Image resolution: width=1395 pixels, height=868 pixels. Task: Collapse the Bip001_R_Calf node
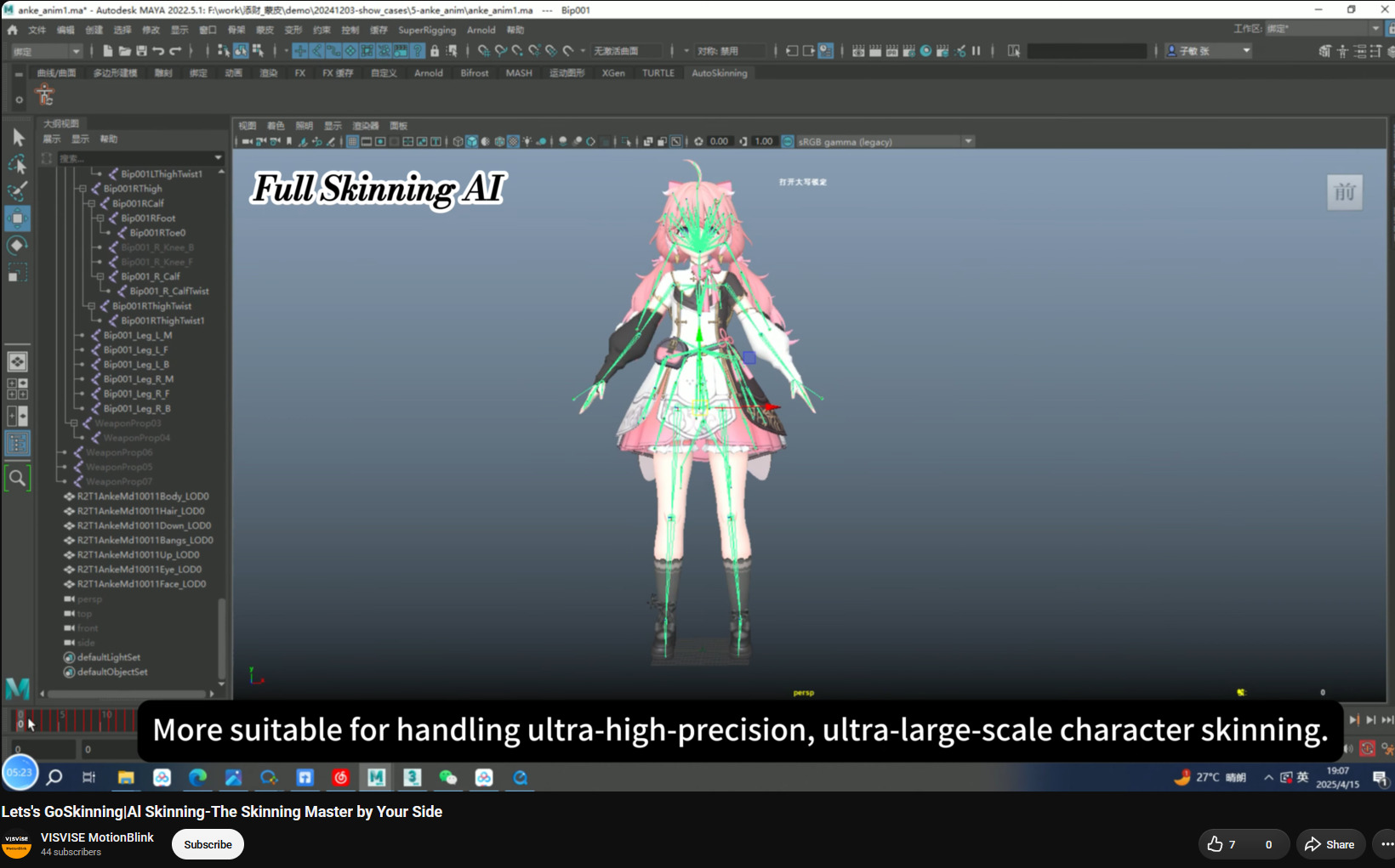coord(100,276)
